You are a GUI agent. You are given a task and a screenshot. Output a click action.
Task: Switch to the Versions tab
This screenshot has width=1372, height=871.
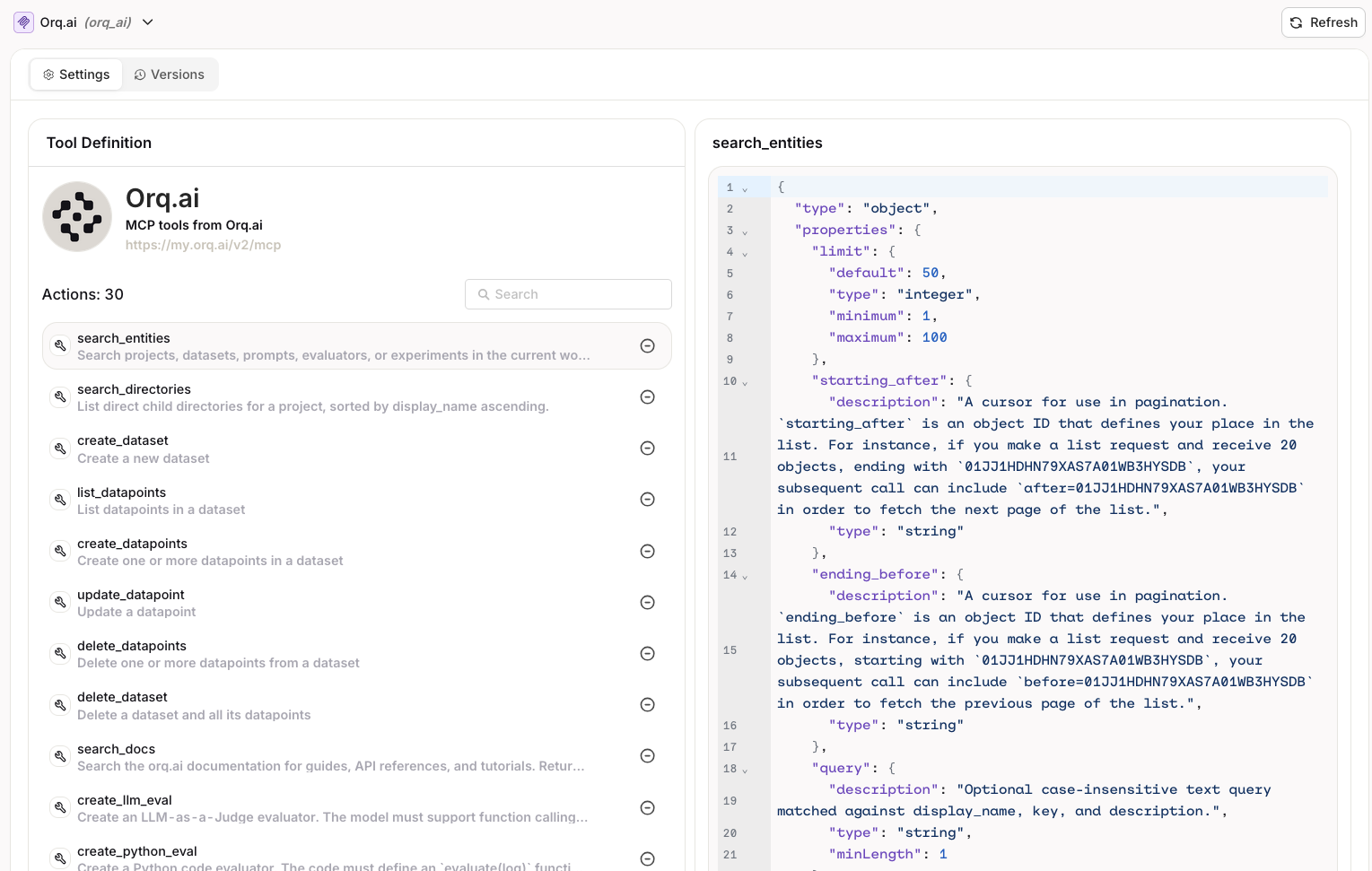pyautogui.click(x=170, y=74)
